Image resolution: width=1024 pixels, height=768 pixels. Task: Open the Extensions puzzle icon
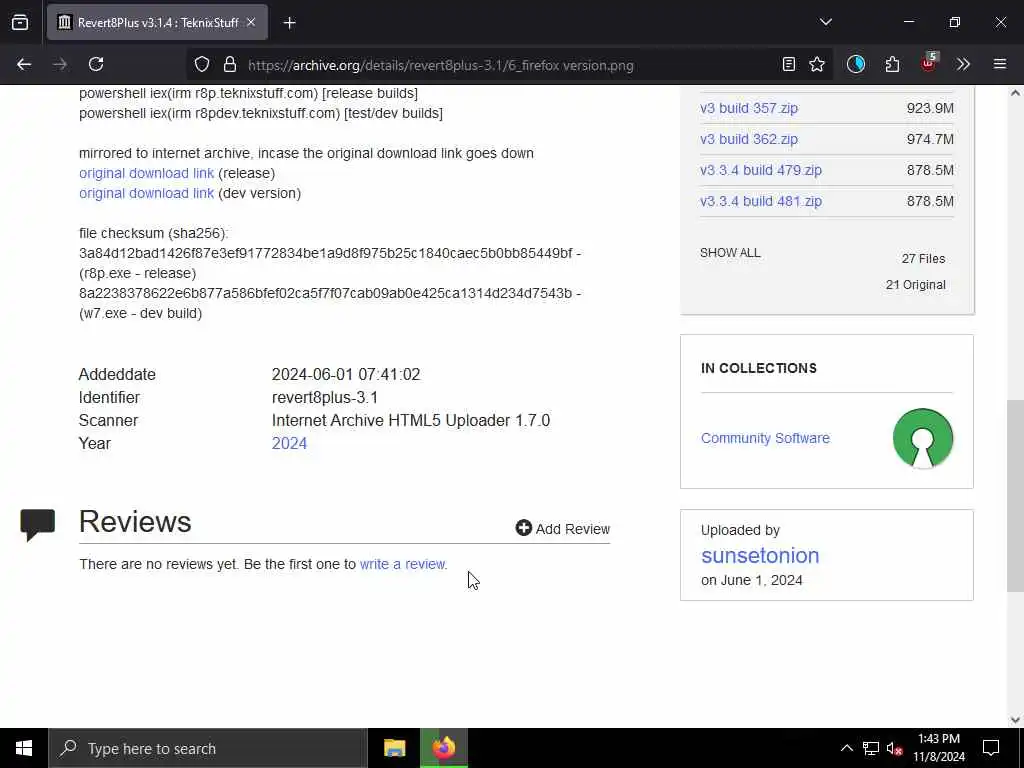(x=892, y=64)
